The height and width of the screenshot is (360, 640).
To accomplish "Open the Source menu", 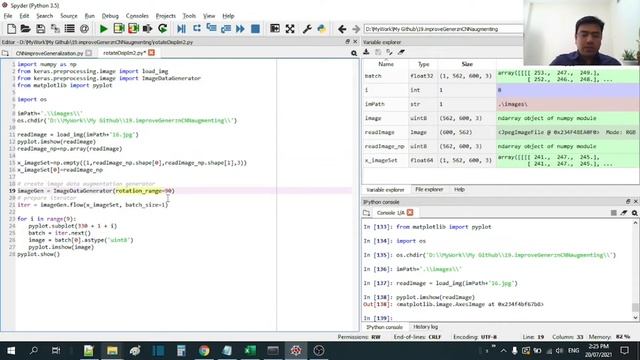I will click(69, 16).
